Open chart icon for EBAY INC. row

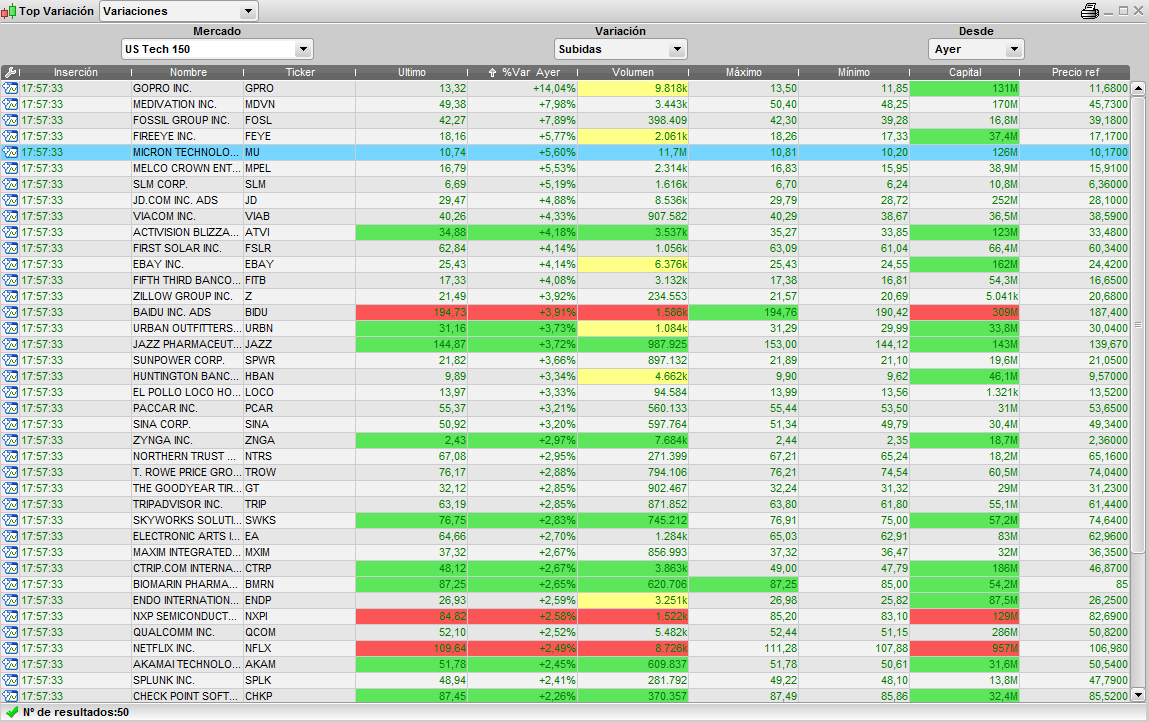(x=10, y=265)
